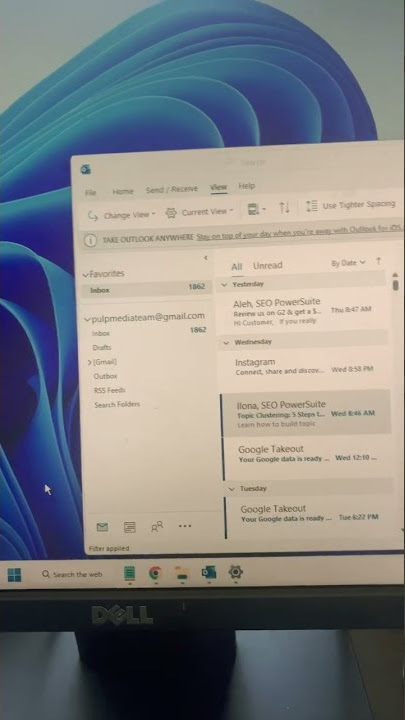Switch to Mail view icon
The width and height of the screenshot is (405, 720).
coord(102,528)
